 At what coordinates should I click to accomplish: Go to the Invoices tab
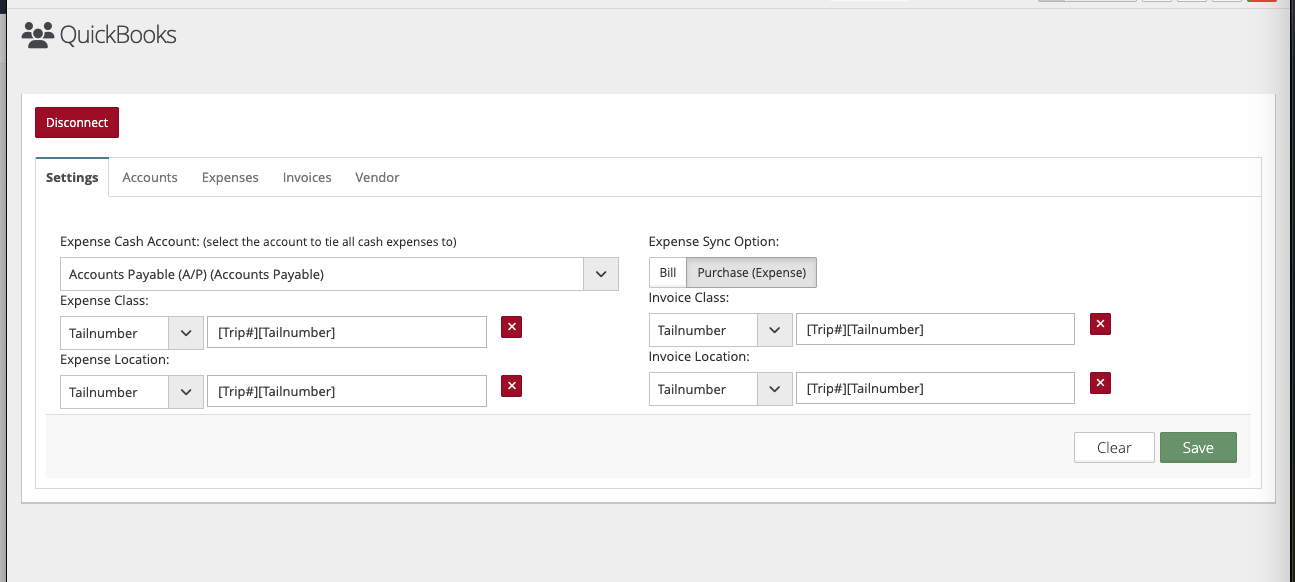(307, 177)
